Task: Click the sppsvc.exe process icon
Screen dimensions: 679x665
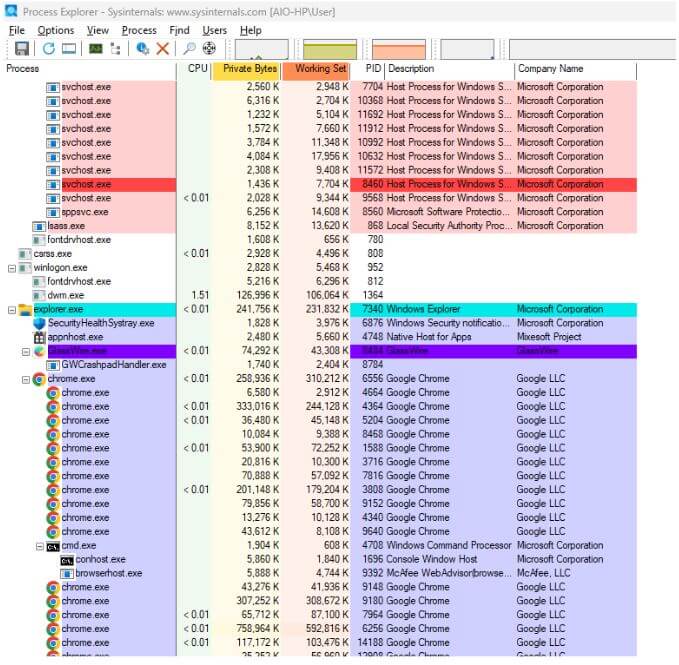Action: [x=53, y=213]
